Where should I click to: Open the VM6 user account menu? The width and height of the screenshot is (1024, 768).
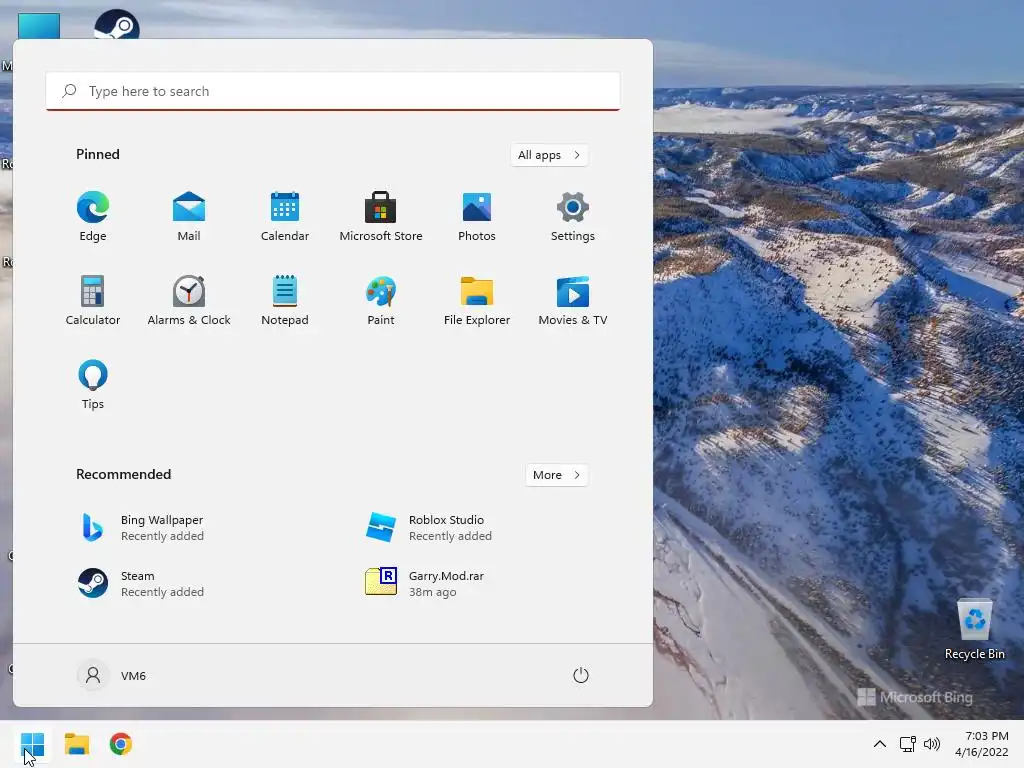pos(112,675)
